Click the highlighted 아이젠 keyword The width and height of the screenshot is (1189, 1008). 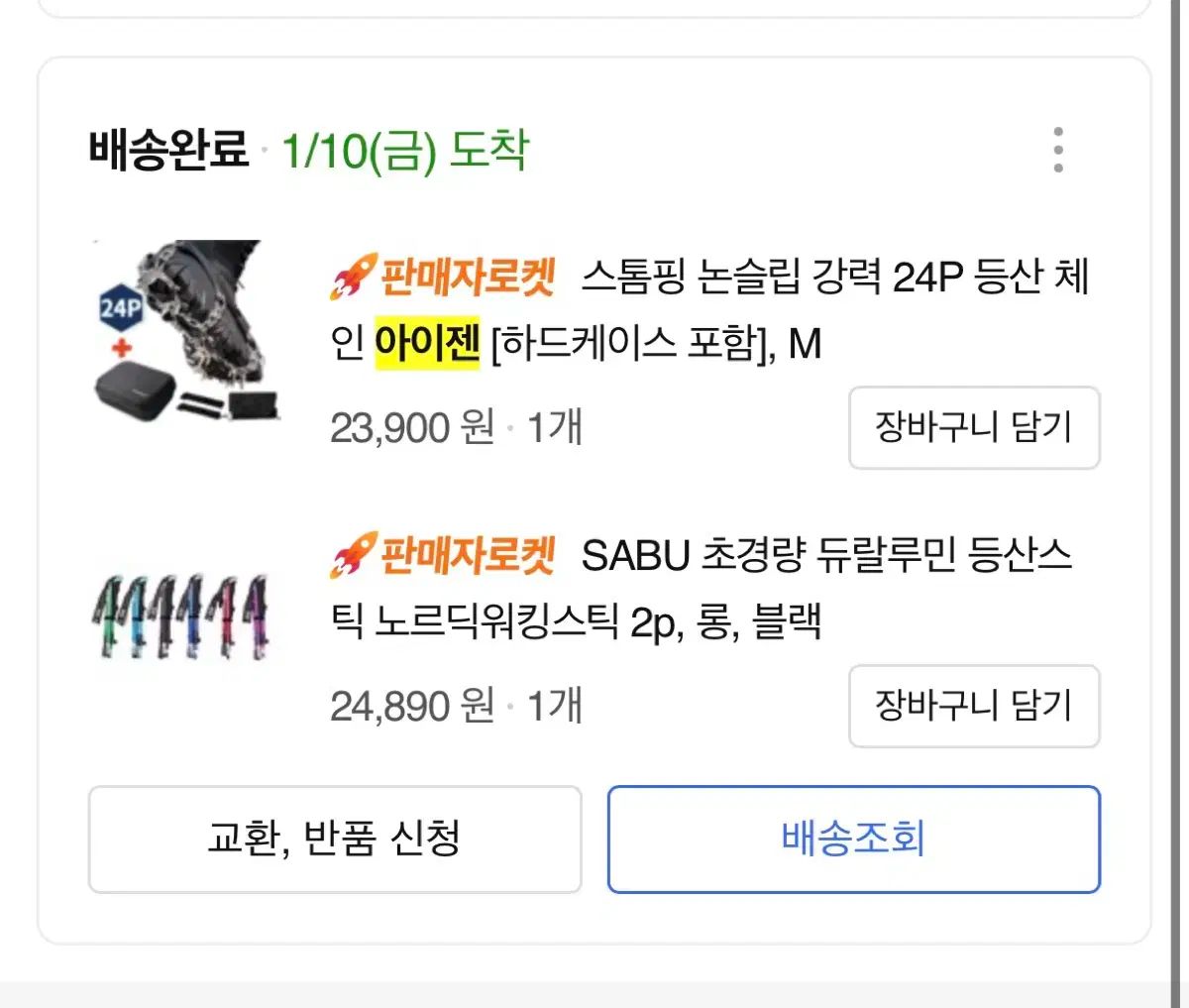(x=427, y=344)
